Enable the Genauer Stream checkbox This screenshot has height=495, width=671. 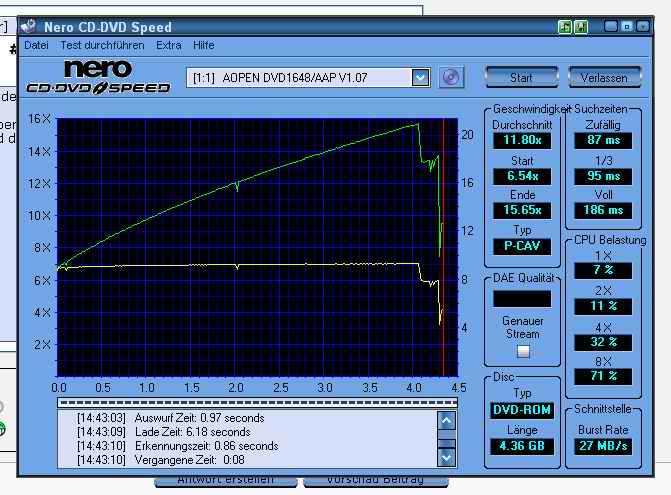(523, 352)
